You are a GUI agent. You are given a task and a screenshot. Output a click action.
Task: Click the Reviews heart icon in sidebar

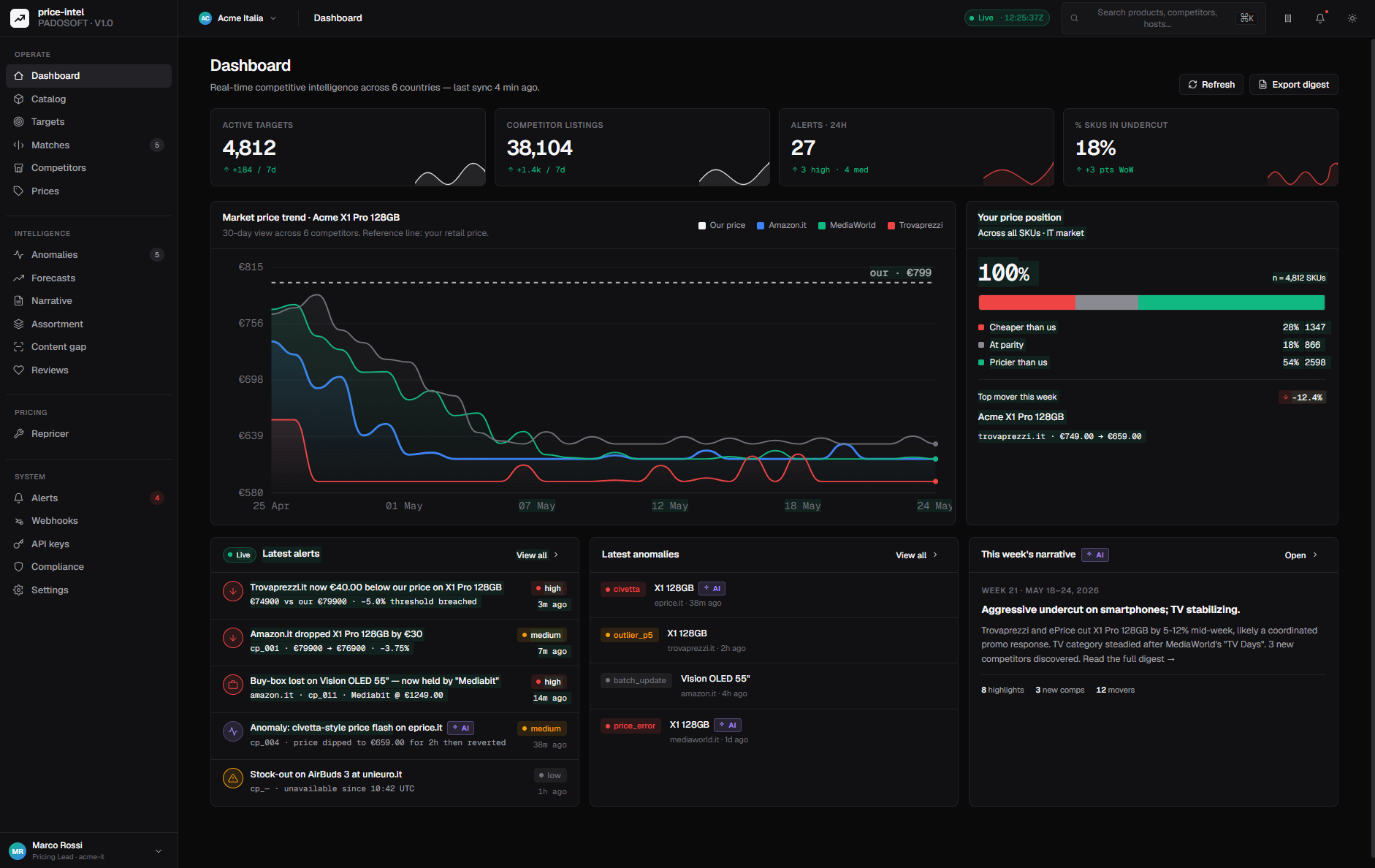click(x=19, y=370)
